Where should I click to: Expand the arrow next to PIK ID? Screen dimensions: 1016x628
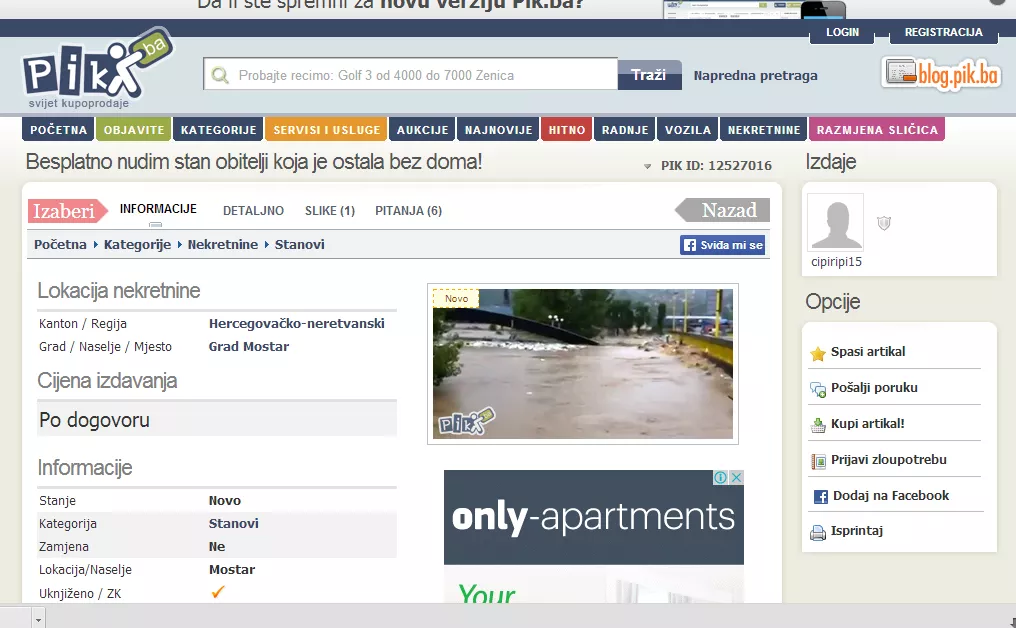click(x=649, y=166)
